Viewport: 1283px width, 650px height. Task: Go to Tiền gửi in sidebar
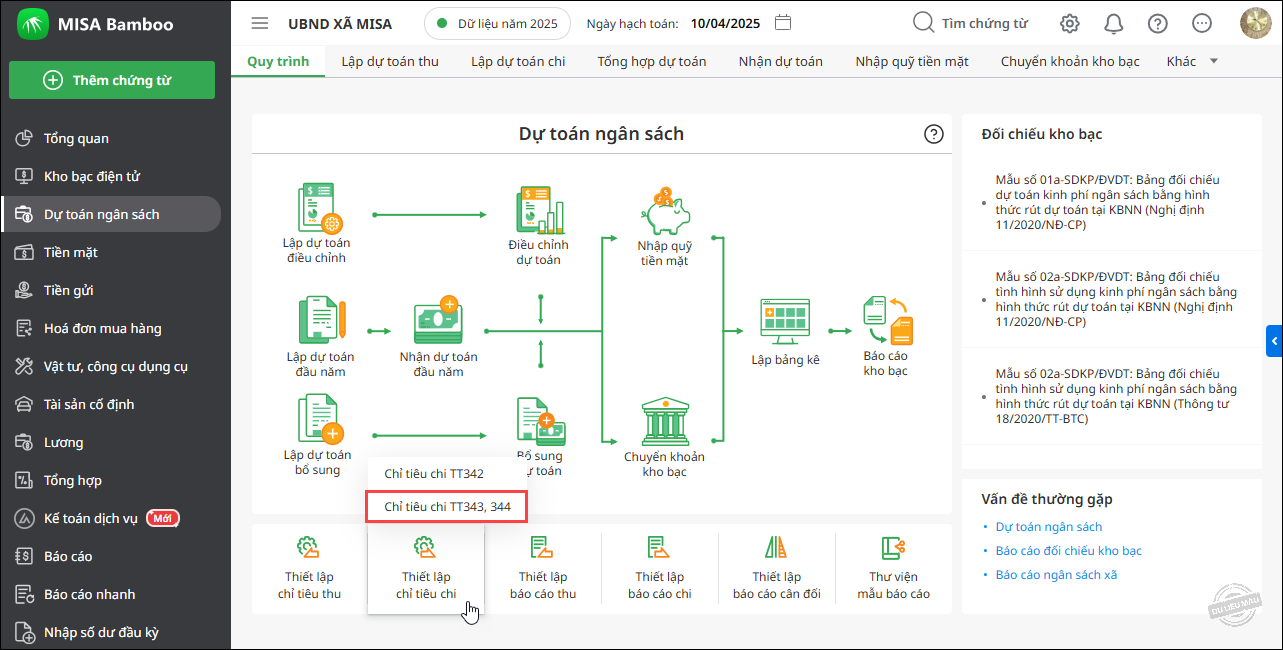(112, 290)
